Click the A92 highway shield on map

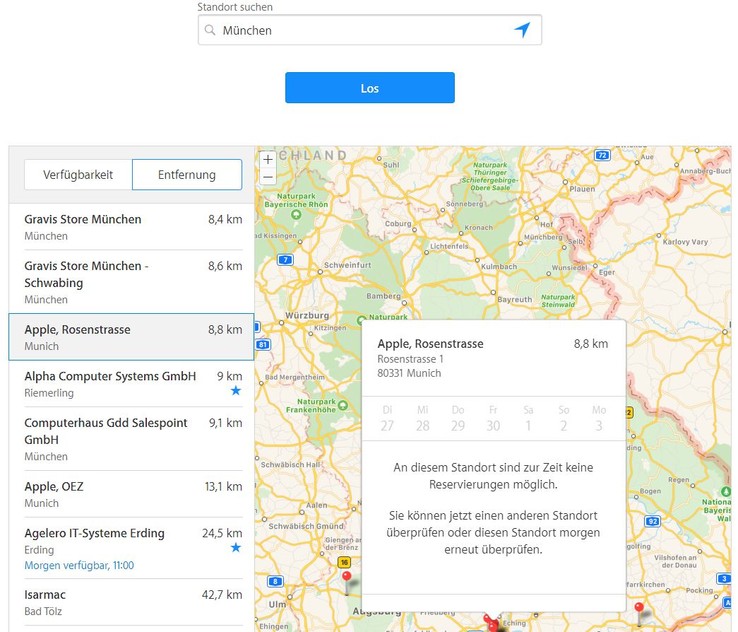tap(652, 521)
